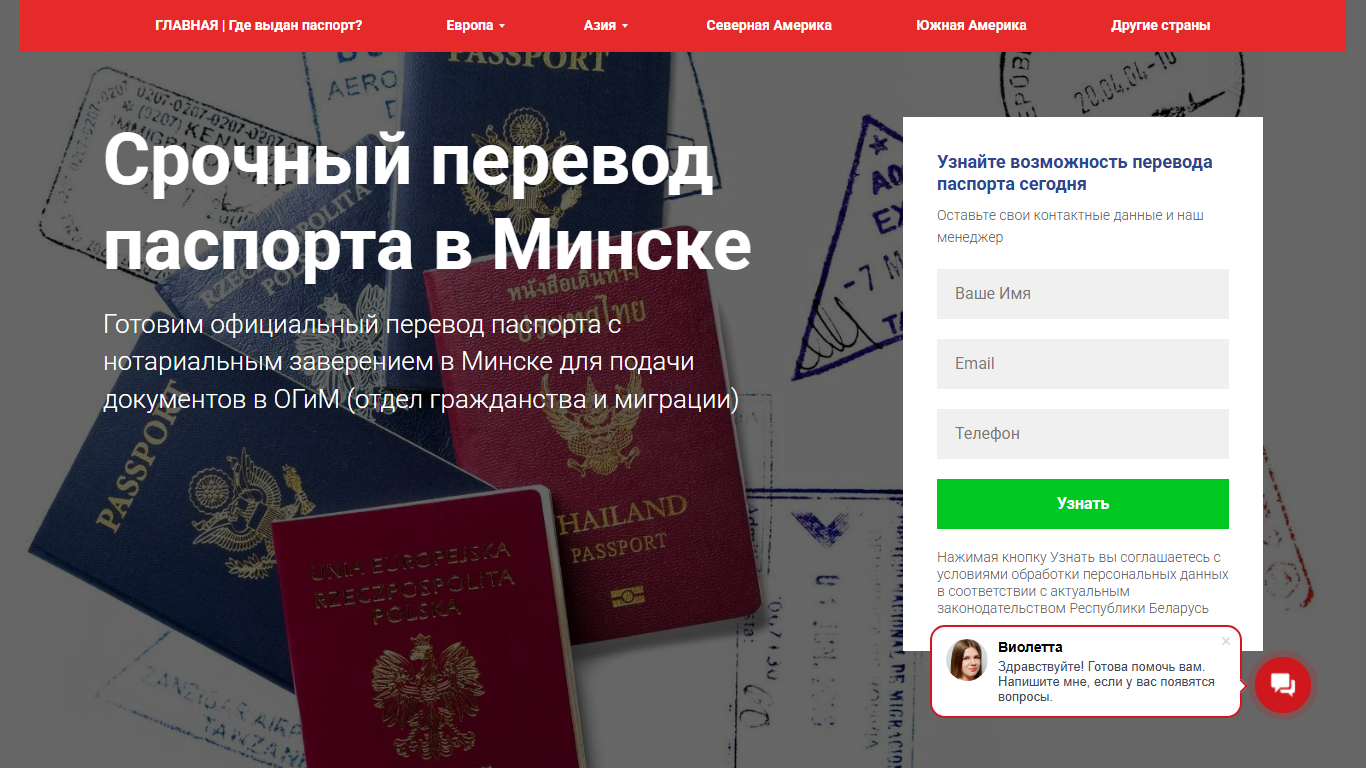Image resolution: width=1366 pixels, height=768 pixels.
Task: Focus the Email input field
Action: 1083,364
